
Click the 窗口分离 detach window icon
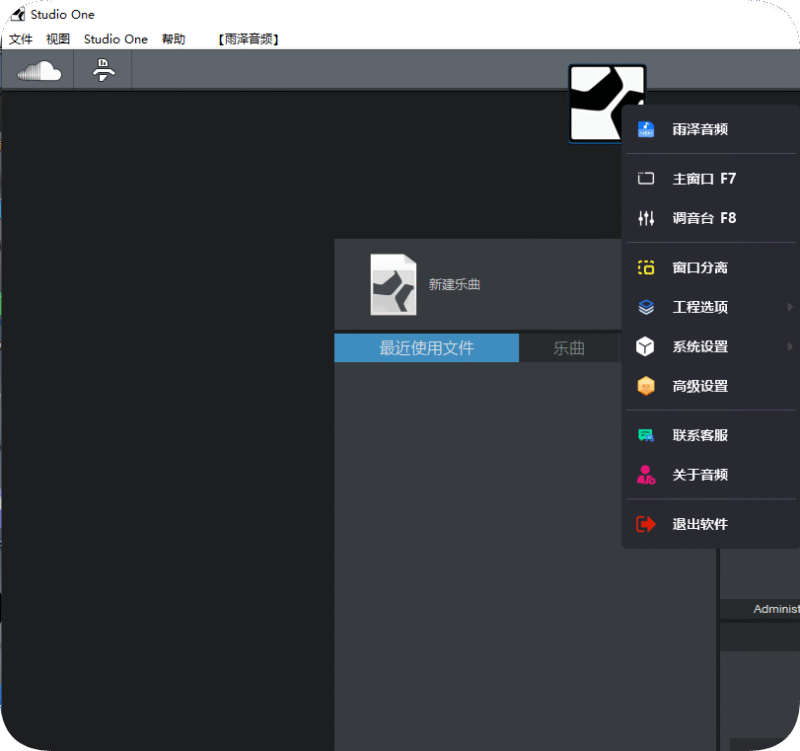(x=646, y=267)
